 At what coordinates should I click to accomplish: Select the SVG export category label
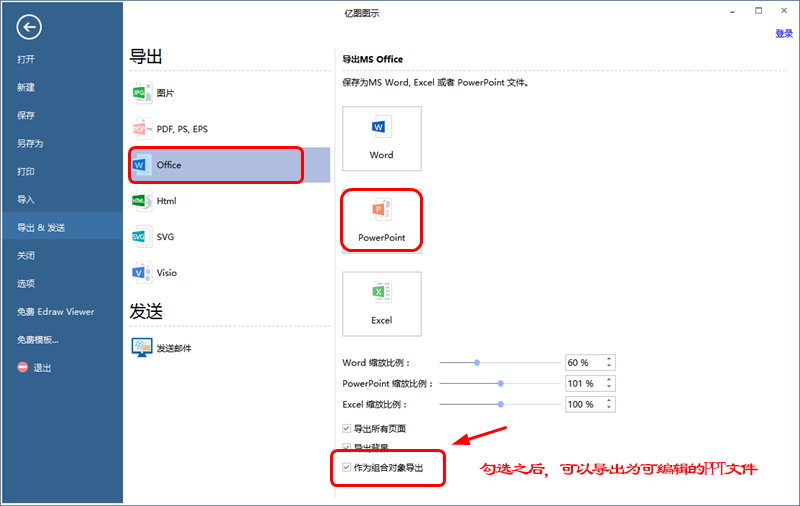(x=165, y=237)
